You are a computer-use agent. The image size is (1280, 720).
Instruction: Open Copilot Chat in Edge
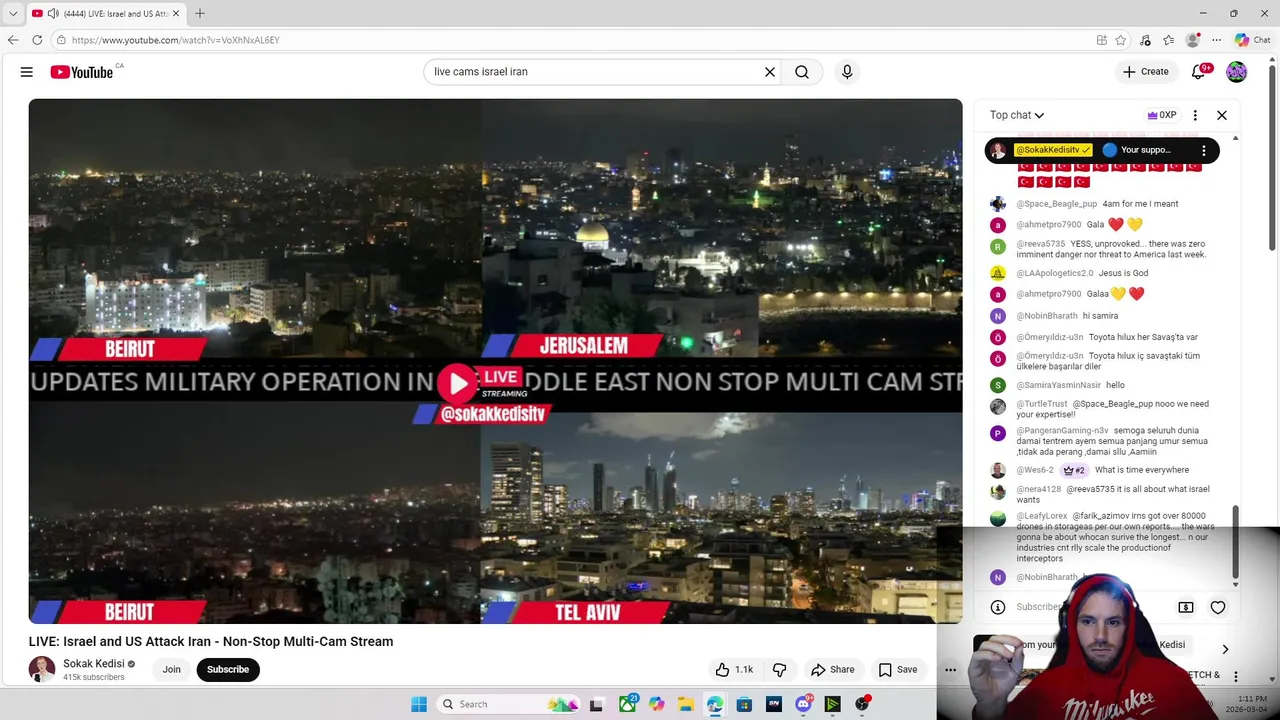1253,40
